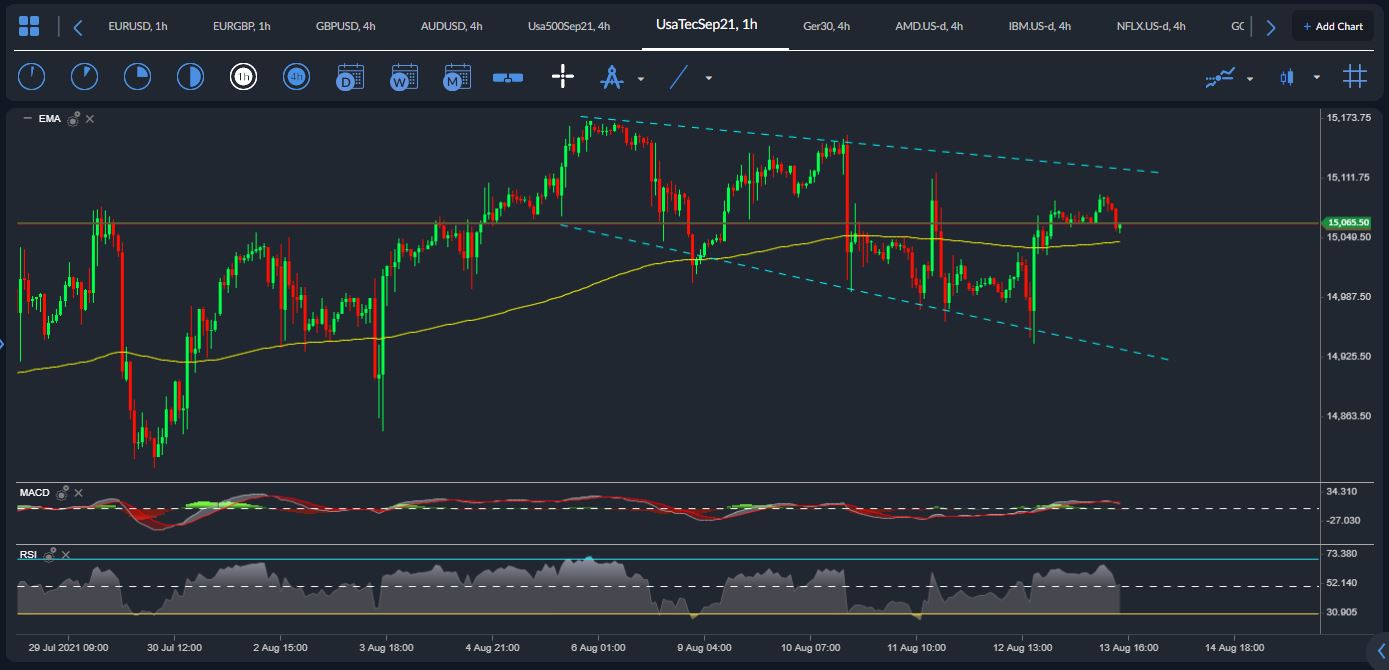This screenshot has height=670, width=1389.
Task: Click the current price label 15,065.50
Action: pyautogui.click(x=1347, y=223)
